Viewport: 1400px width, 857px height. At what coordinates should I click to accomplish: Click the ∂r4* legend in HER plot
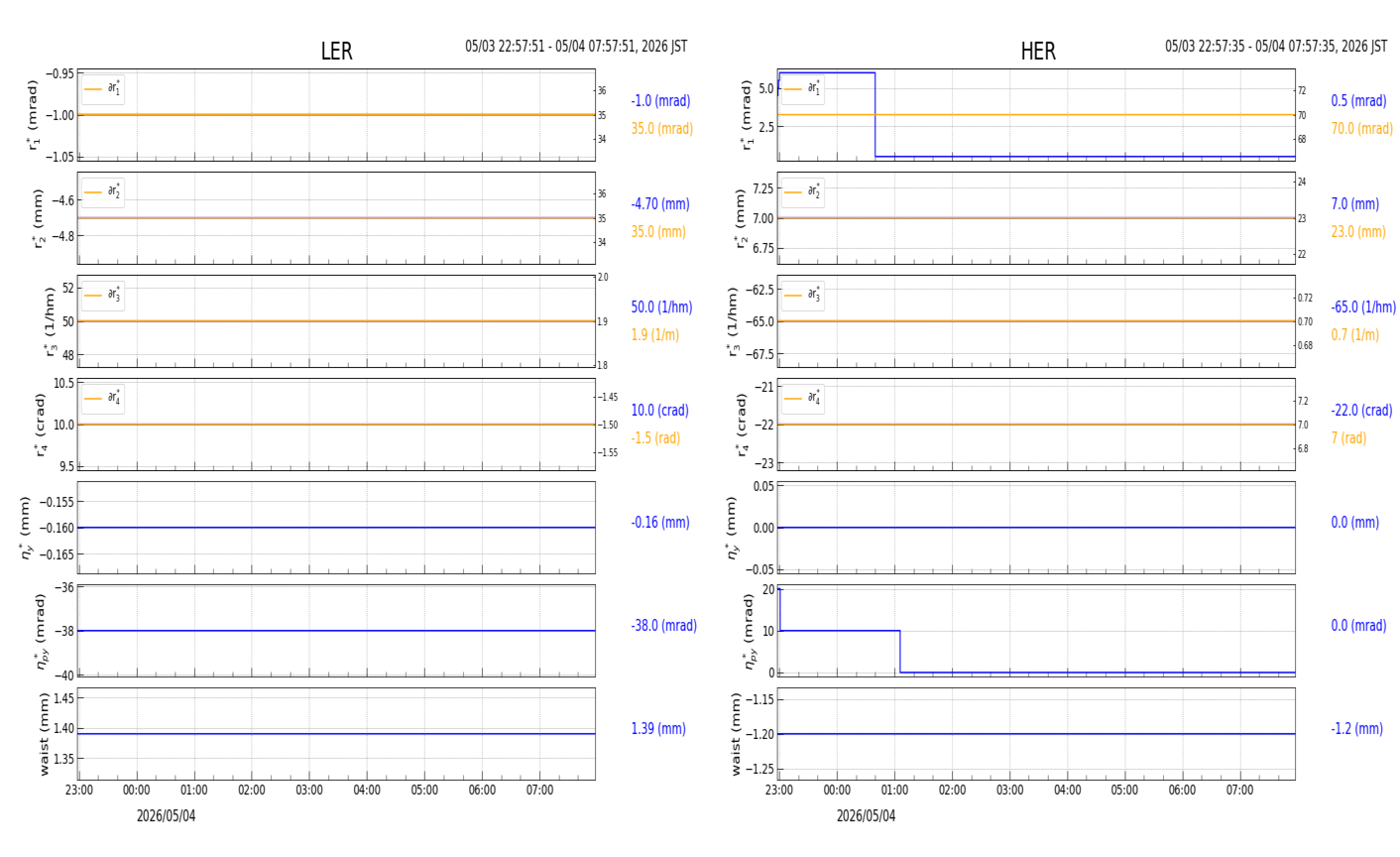(803, 399)
